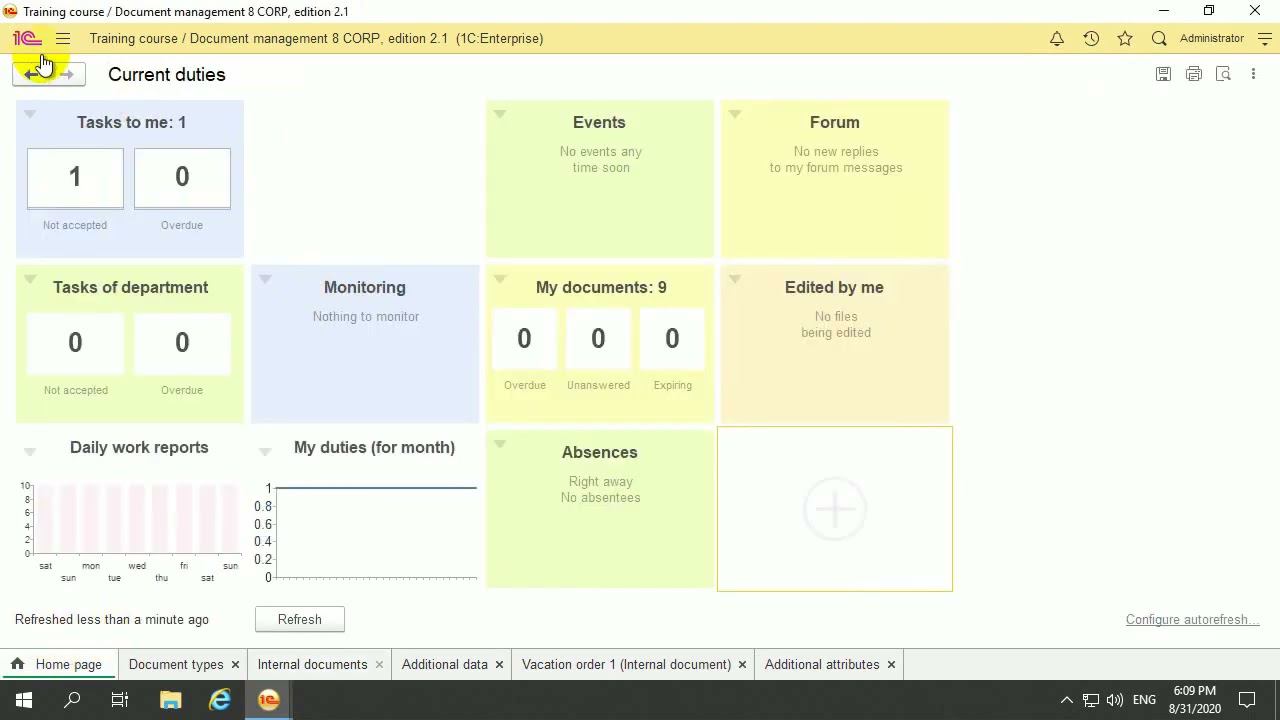Close the Vacation order 1 tab

742,664
